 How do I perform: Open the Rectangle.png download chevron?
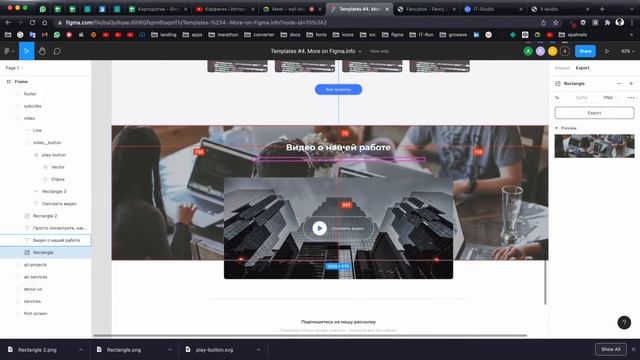(169, 349)
